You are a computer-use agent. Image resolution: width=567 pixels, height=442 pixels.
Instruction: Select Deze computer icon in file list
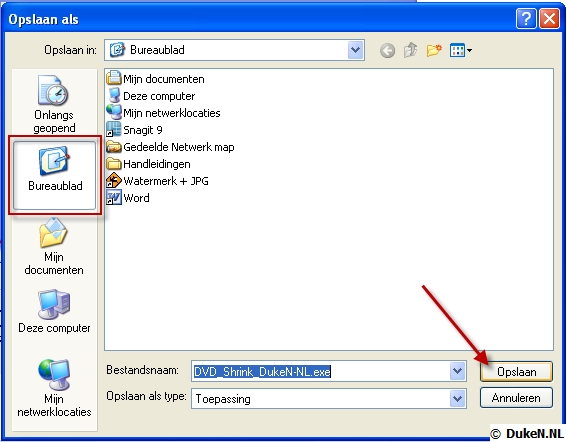[114, 95]
